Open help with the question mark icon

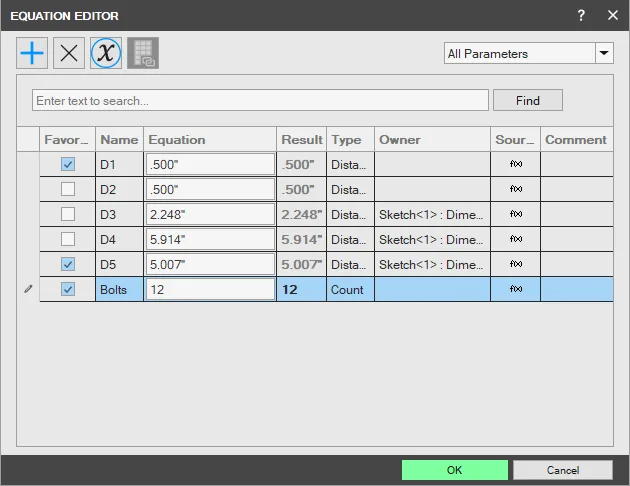(581, 15)
